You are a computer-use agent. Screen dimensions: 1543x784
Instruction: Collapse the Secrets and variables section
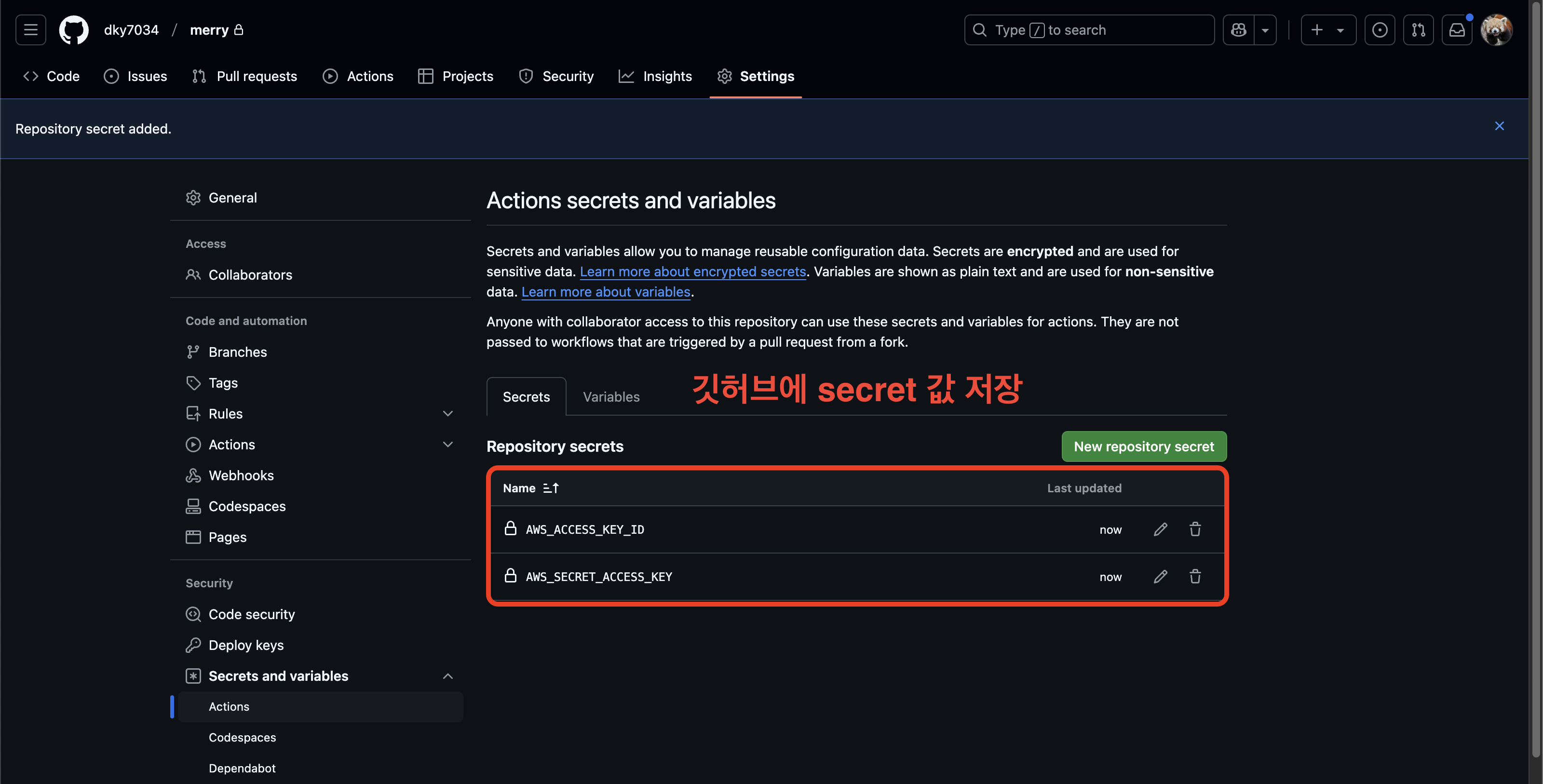point(447,676)
